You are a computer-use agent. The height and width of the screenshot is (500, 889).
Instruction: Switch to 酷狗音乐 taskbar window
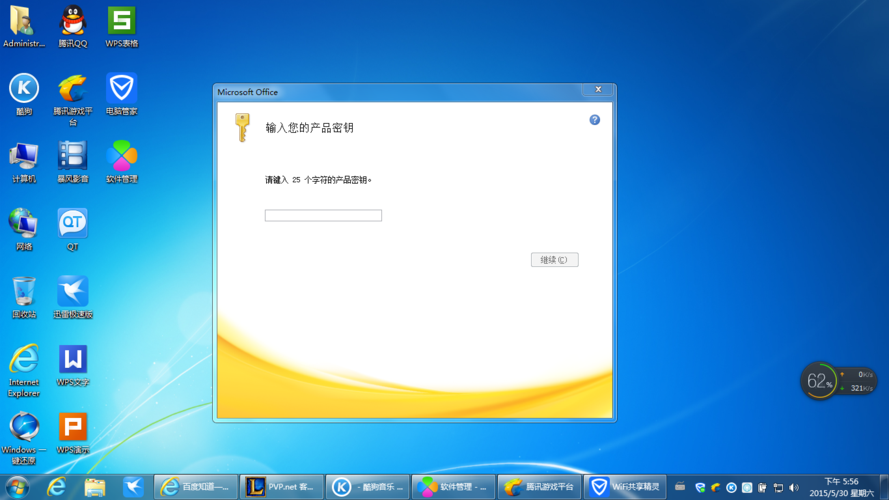[367, 487]
